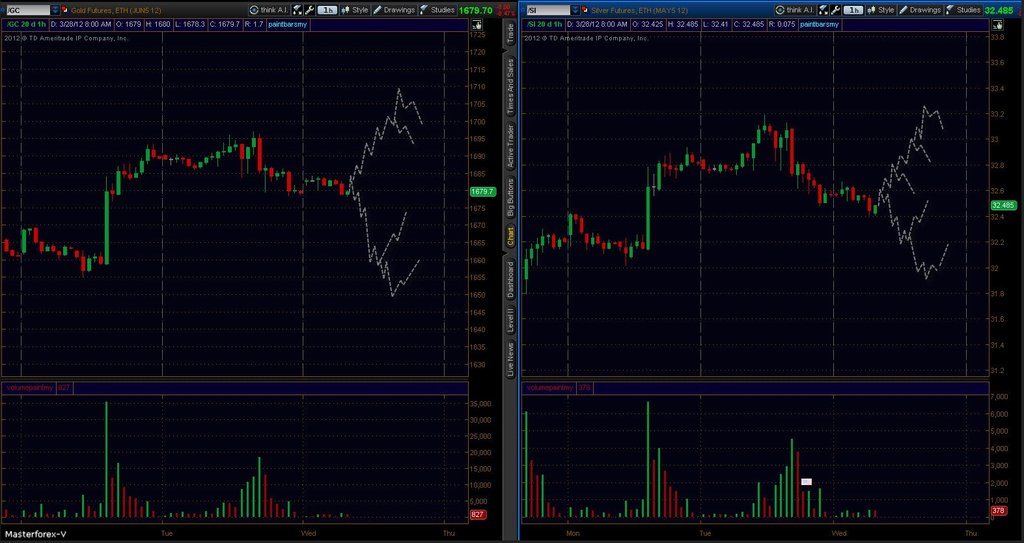
Task: Click the news flag icon beside Silver Futures
Action: click(584, 9)
